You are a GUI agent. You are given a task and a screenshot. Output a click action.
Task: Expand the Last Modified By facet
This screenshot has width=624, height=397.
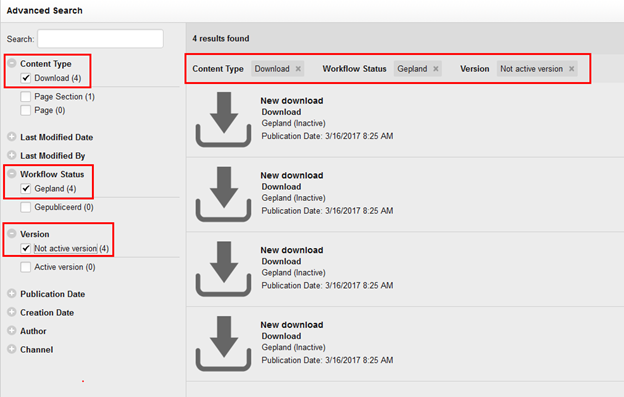[12, 155]
